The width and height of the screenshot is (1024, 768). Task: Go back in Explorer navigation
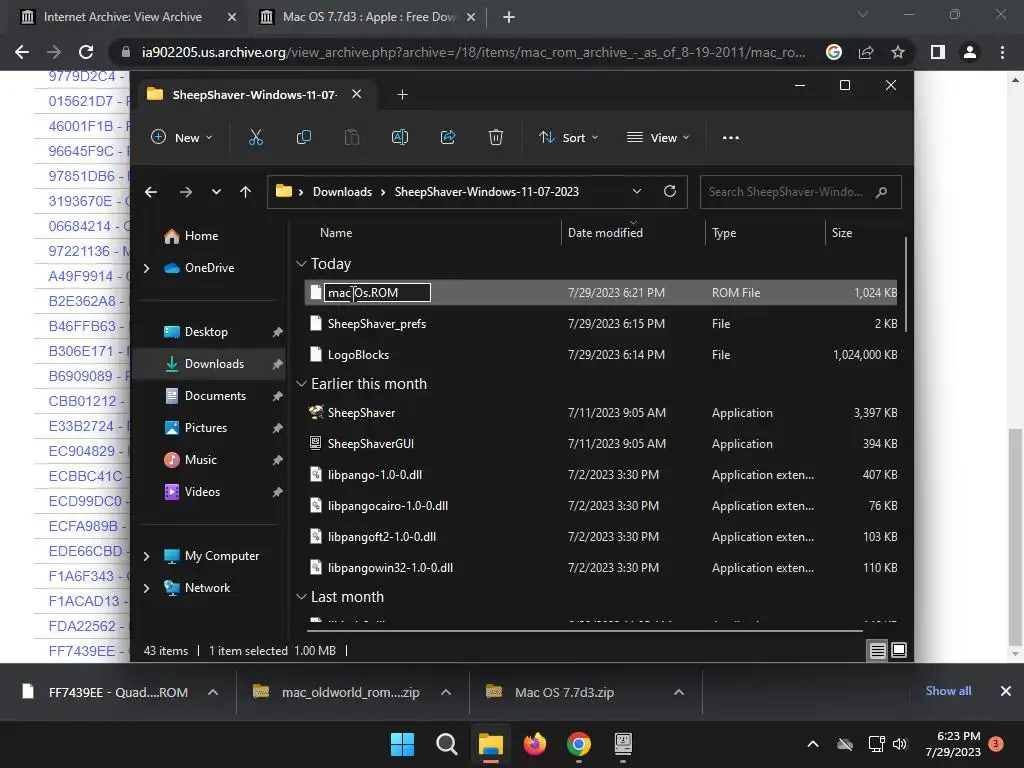tap(151, 192)
